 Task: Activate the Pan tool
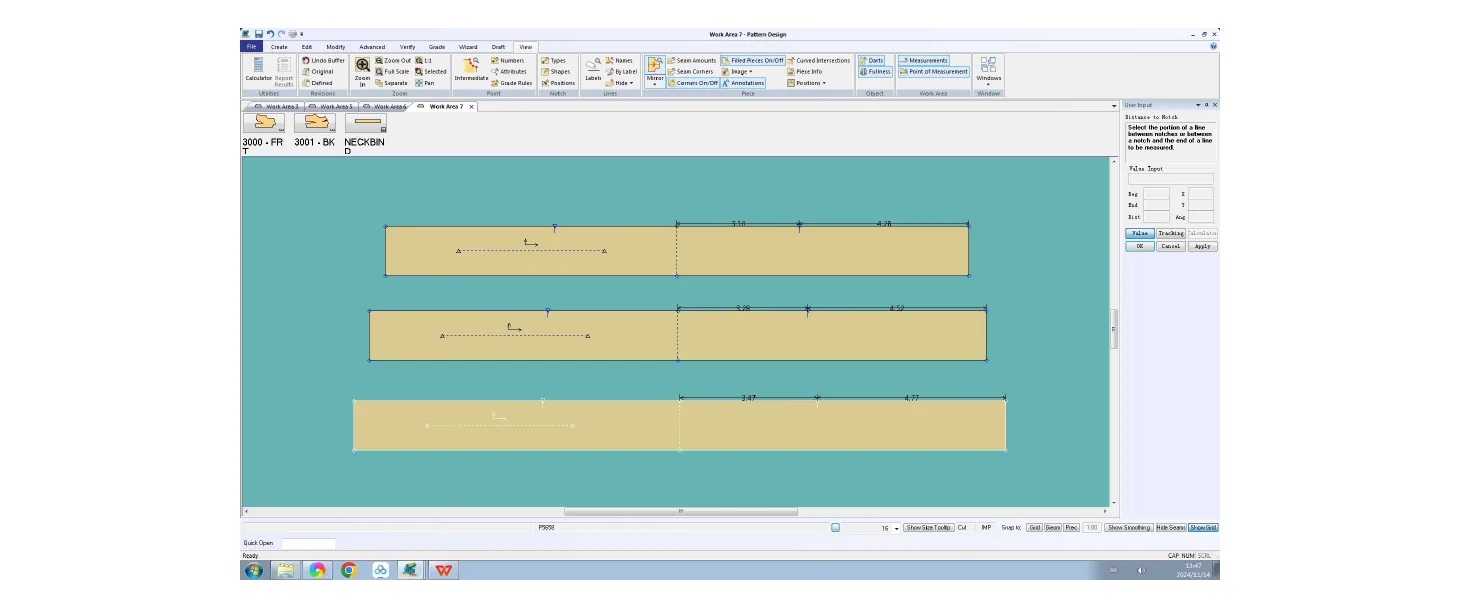pos(425,83)
